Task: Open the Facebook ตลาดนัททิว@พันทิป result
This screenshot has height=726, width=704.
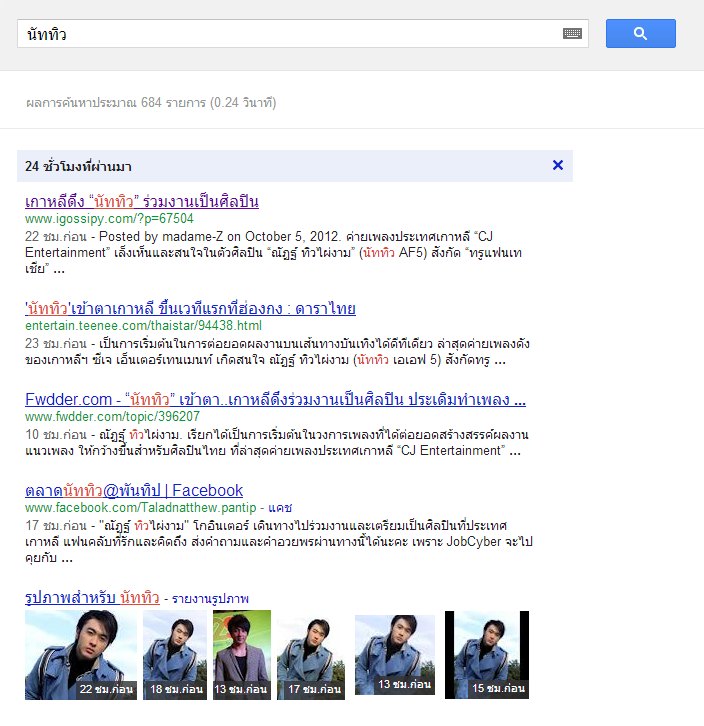Action: click(x=134, y=490)
